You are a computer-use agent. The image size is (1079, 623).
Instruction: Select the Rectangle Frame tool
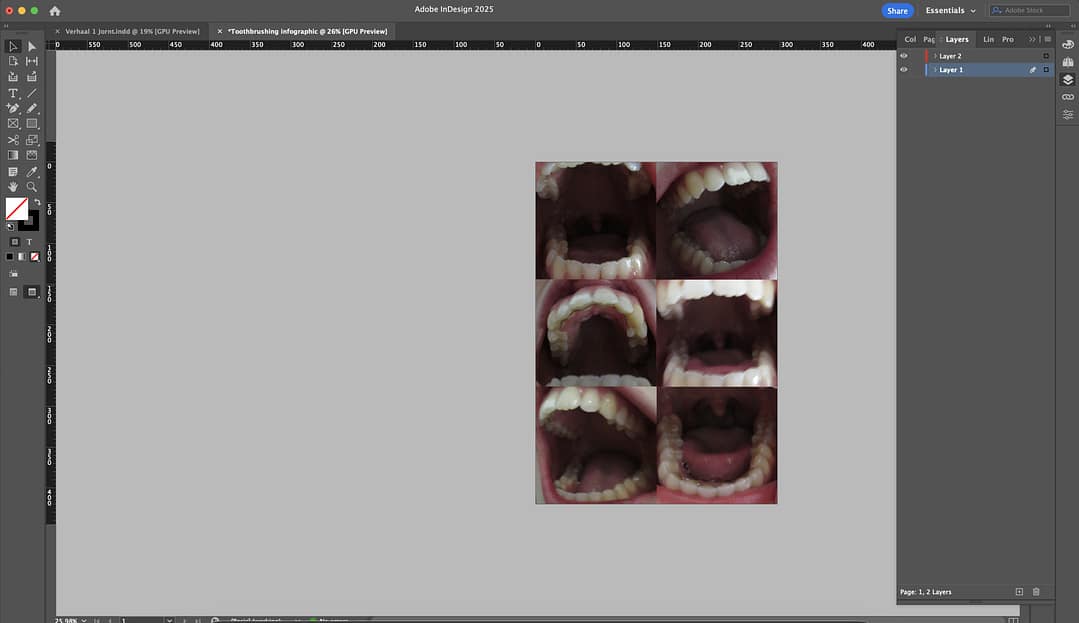(13, 124)
